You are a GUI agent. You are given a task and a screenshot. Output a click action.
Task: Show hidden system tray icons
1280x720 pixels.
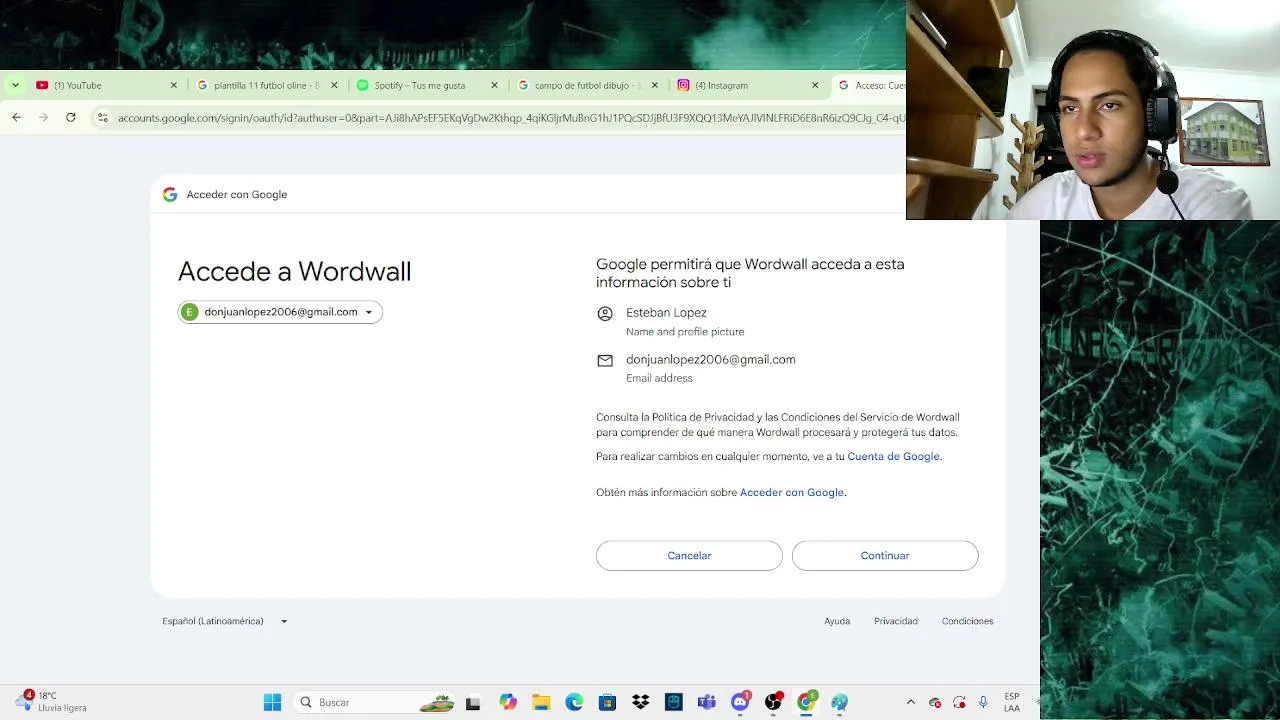point(910,702)
